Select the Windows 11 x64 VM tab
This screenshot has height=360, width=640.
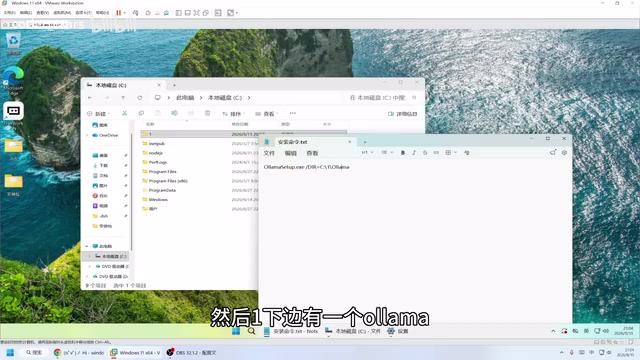tap(47, 24)
